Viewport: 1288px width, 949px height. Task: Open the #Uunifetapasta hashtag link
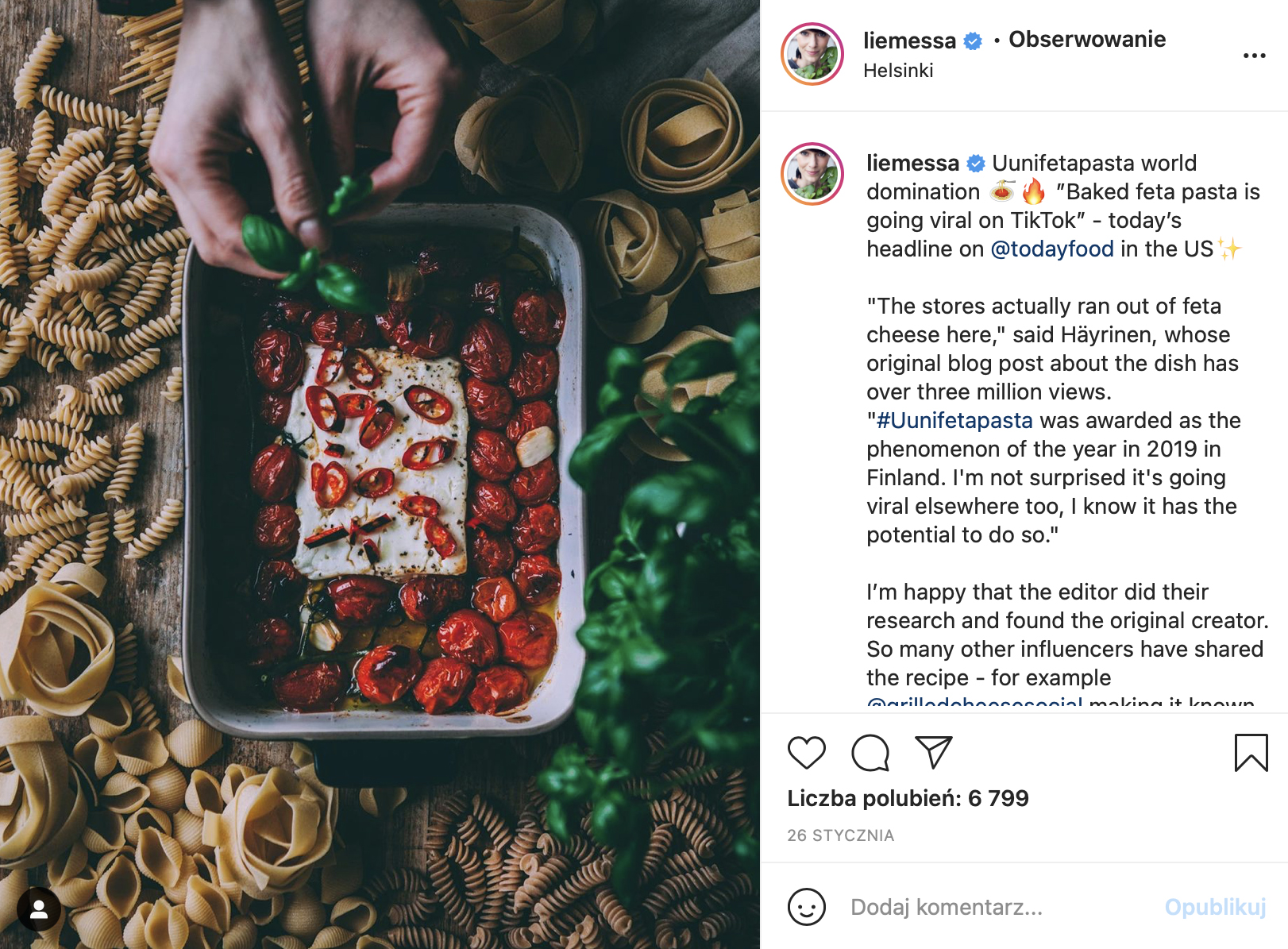pos(954,420)
